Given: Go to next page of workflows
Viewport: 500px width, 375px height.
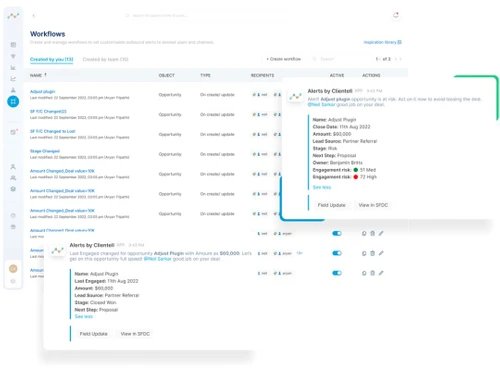Looking at the screenshot, I should (400, 59).
